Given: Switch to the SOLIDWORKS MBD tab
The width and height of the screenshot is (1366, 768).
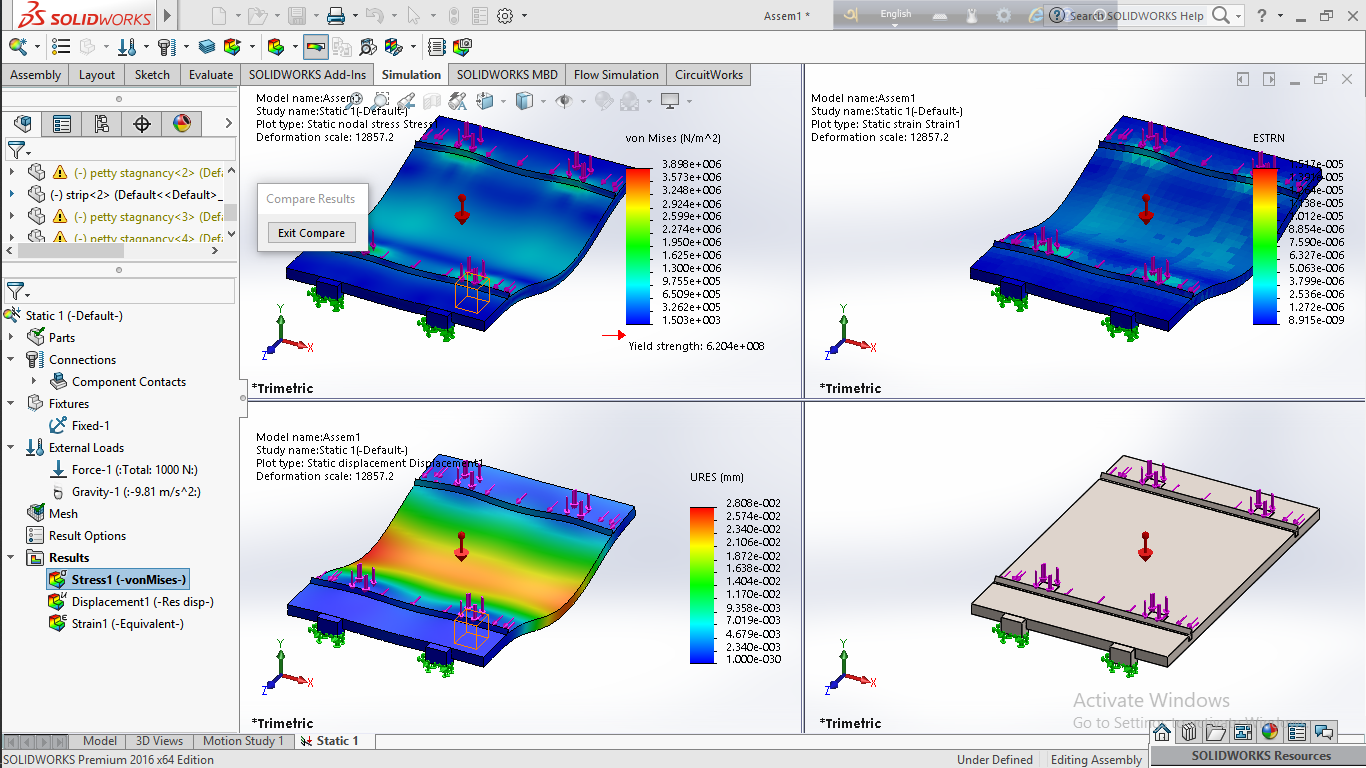Looking at the screenshot, I should [507, 75].
